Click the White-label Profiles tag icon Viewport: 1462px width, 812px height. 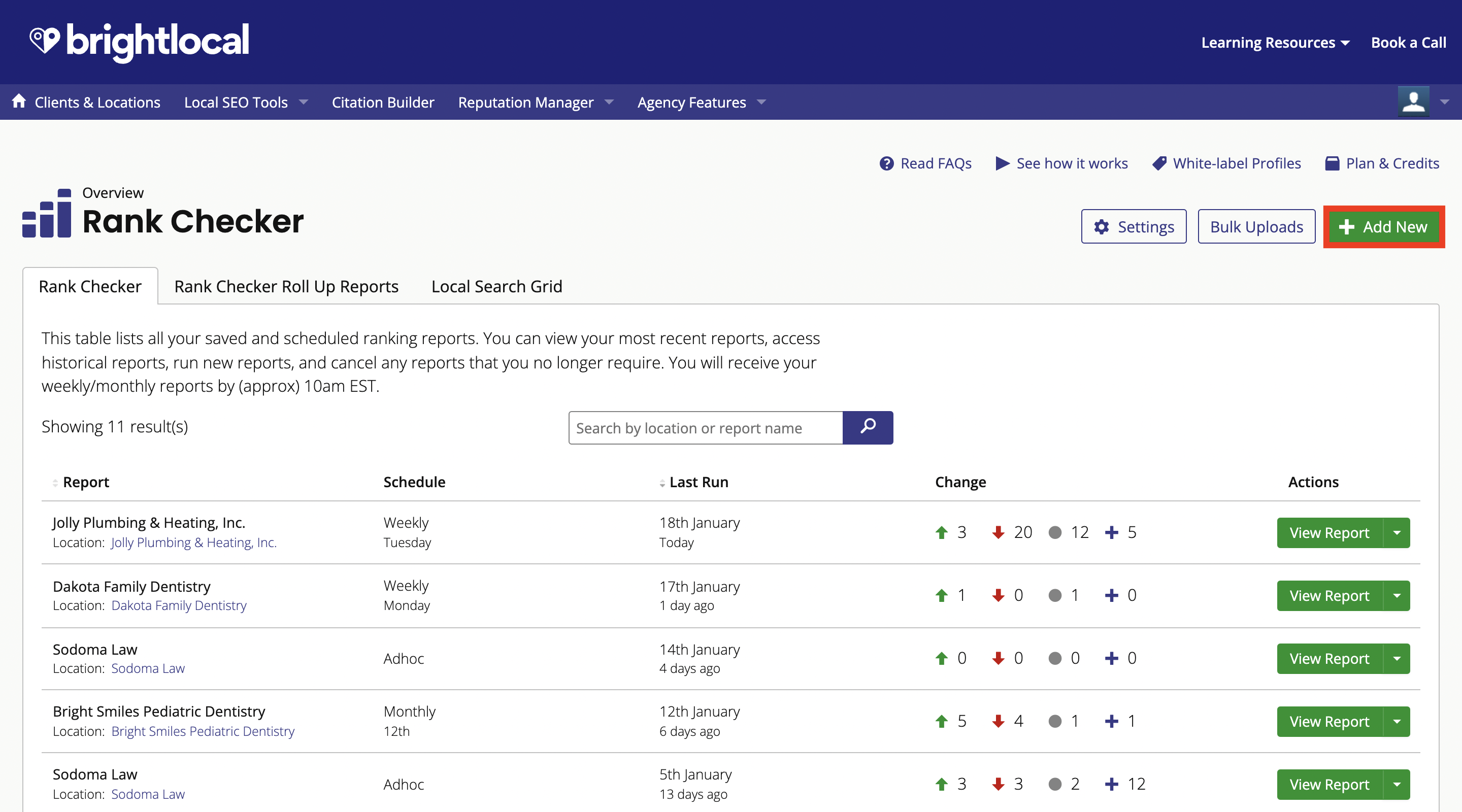(1159, 163)
